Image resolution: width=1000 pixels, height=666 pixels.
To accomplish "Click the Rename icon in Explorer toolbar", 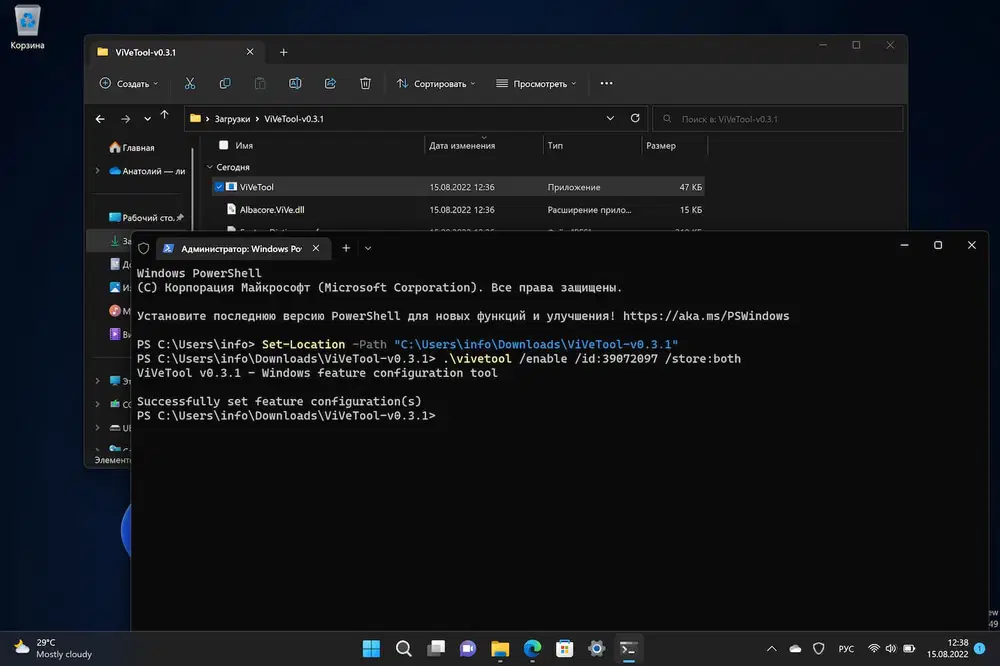I will (295, 84).
